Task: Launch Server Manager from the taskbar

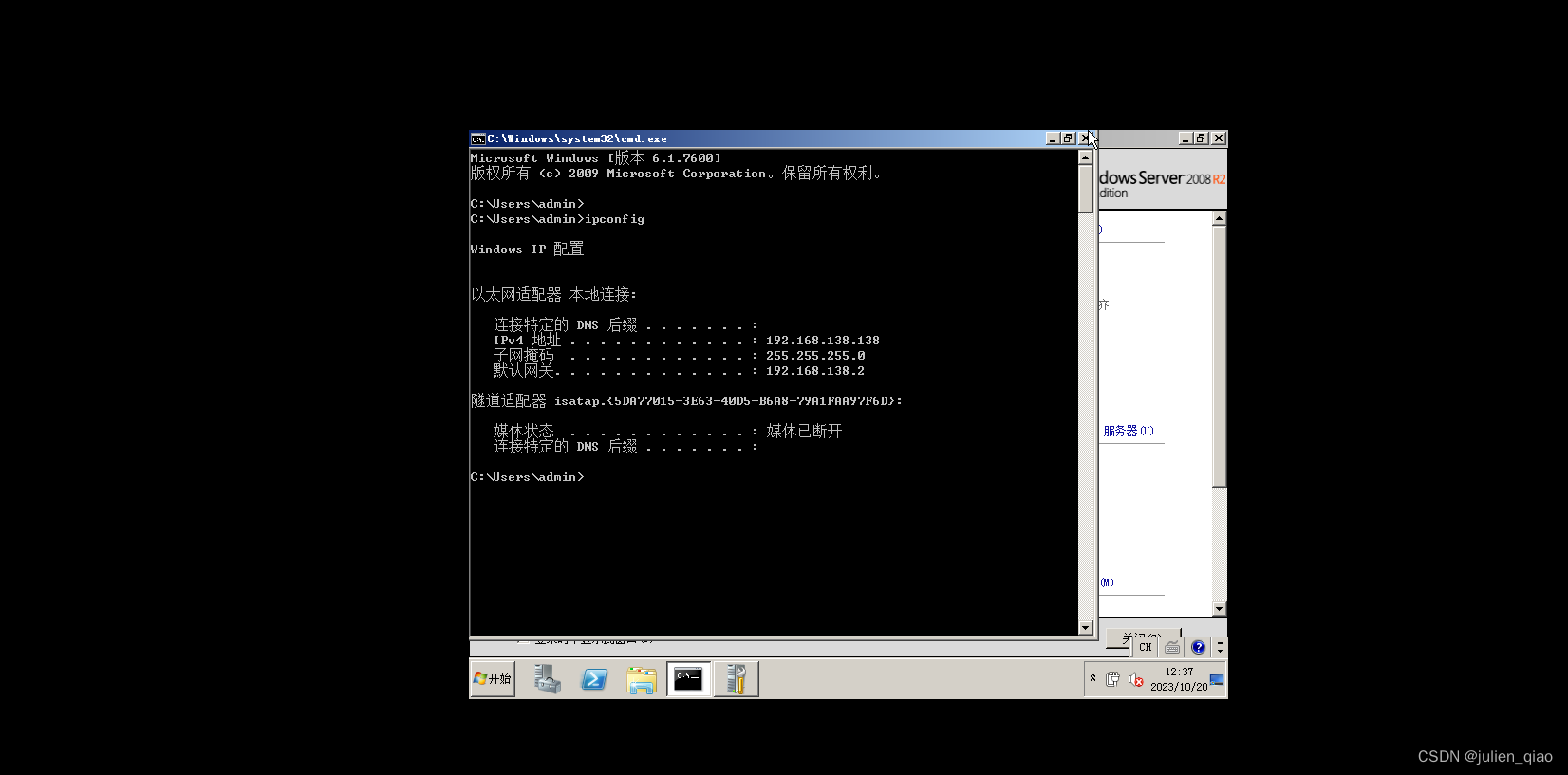Action: tap(548, 679)
